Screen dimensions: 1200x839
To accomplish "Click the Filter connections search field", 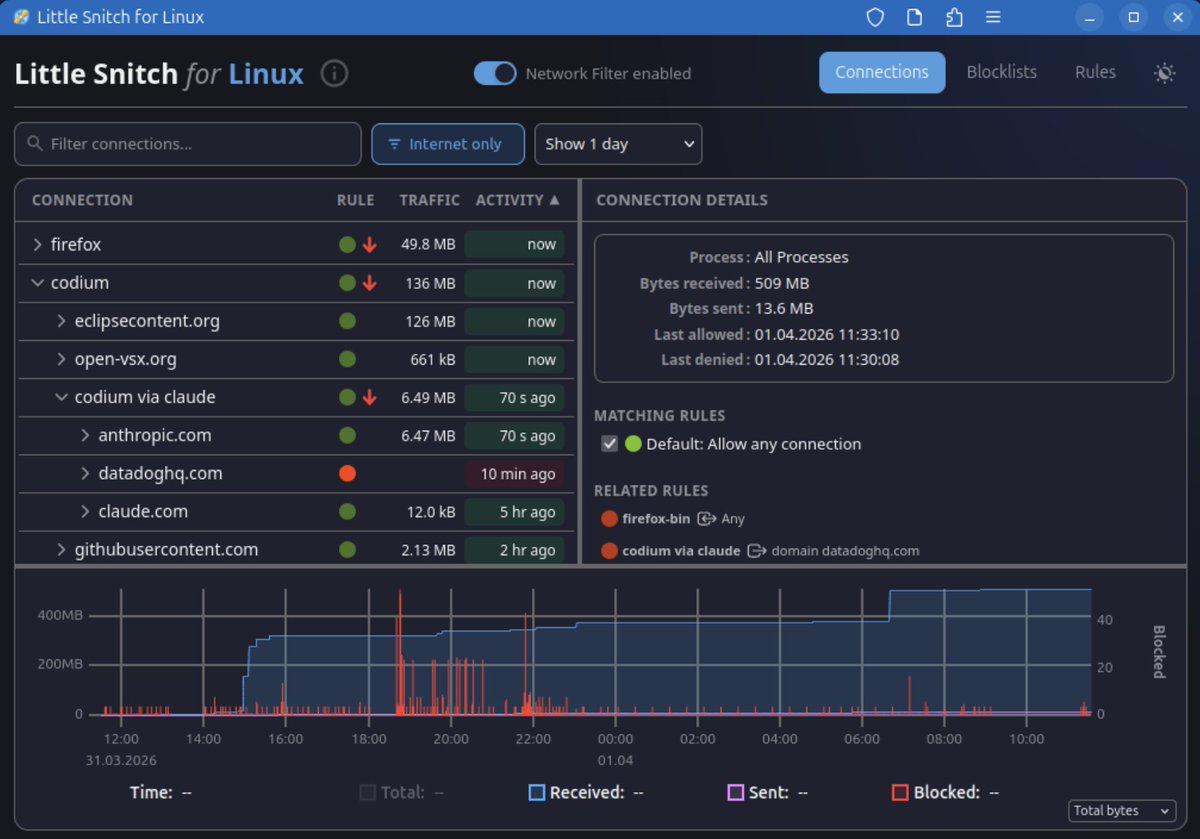I will click(188, 144).
